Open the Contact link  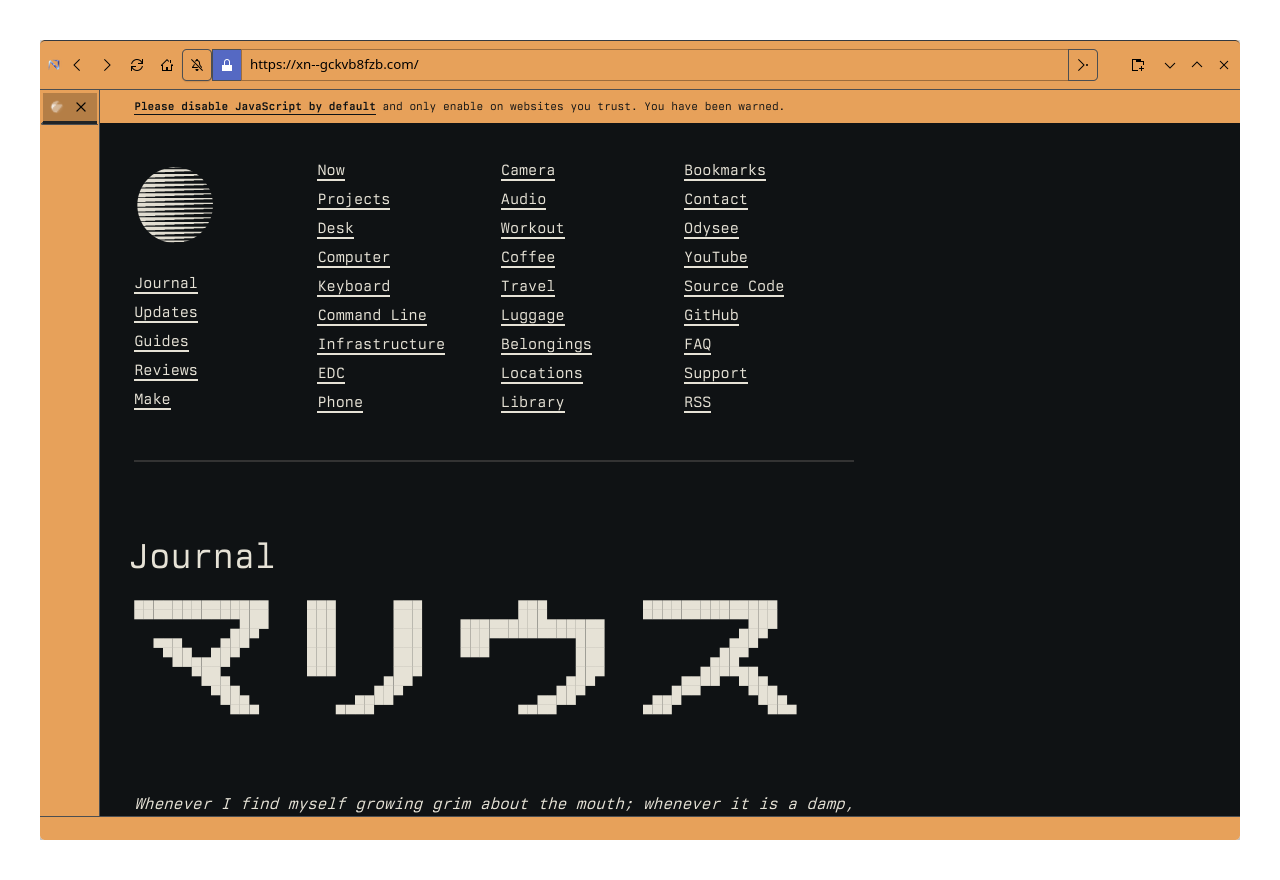pyautogui.click(x=716, y=200)
